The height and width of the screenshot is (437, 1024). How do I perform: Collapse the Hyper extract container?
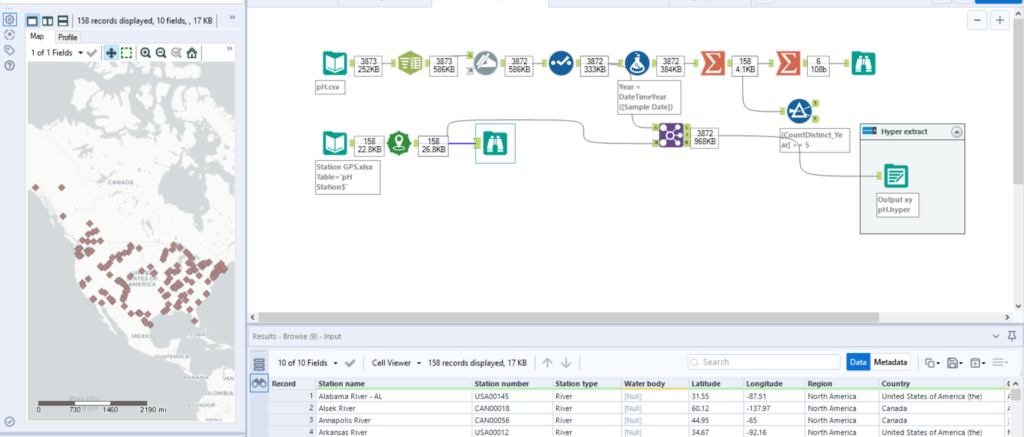point(955,131)
